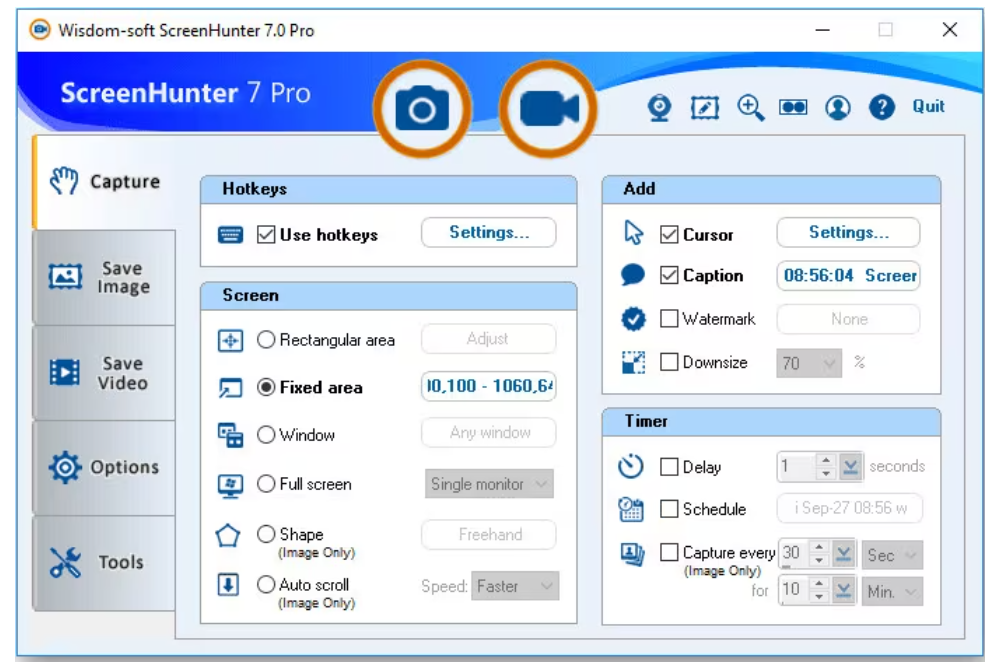Increase Delay seconds with up stepper
Viewport: 1002px width, 669px height.
click(x=826, y=459)
